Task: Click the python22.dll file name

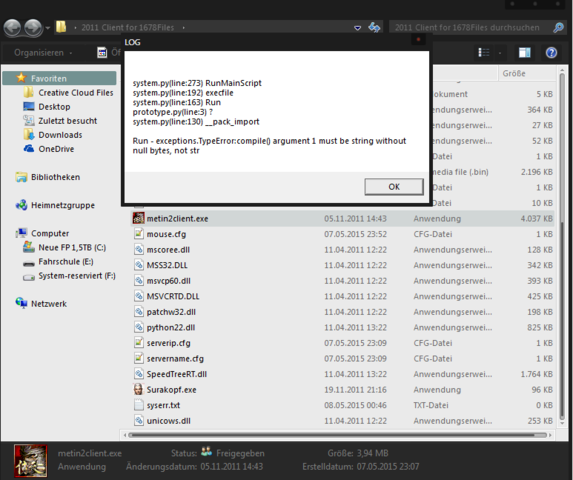Action: click(171, 327)
